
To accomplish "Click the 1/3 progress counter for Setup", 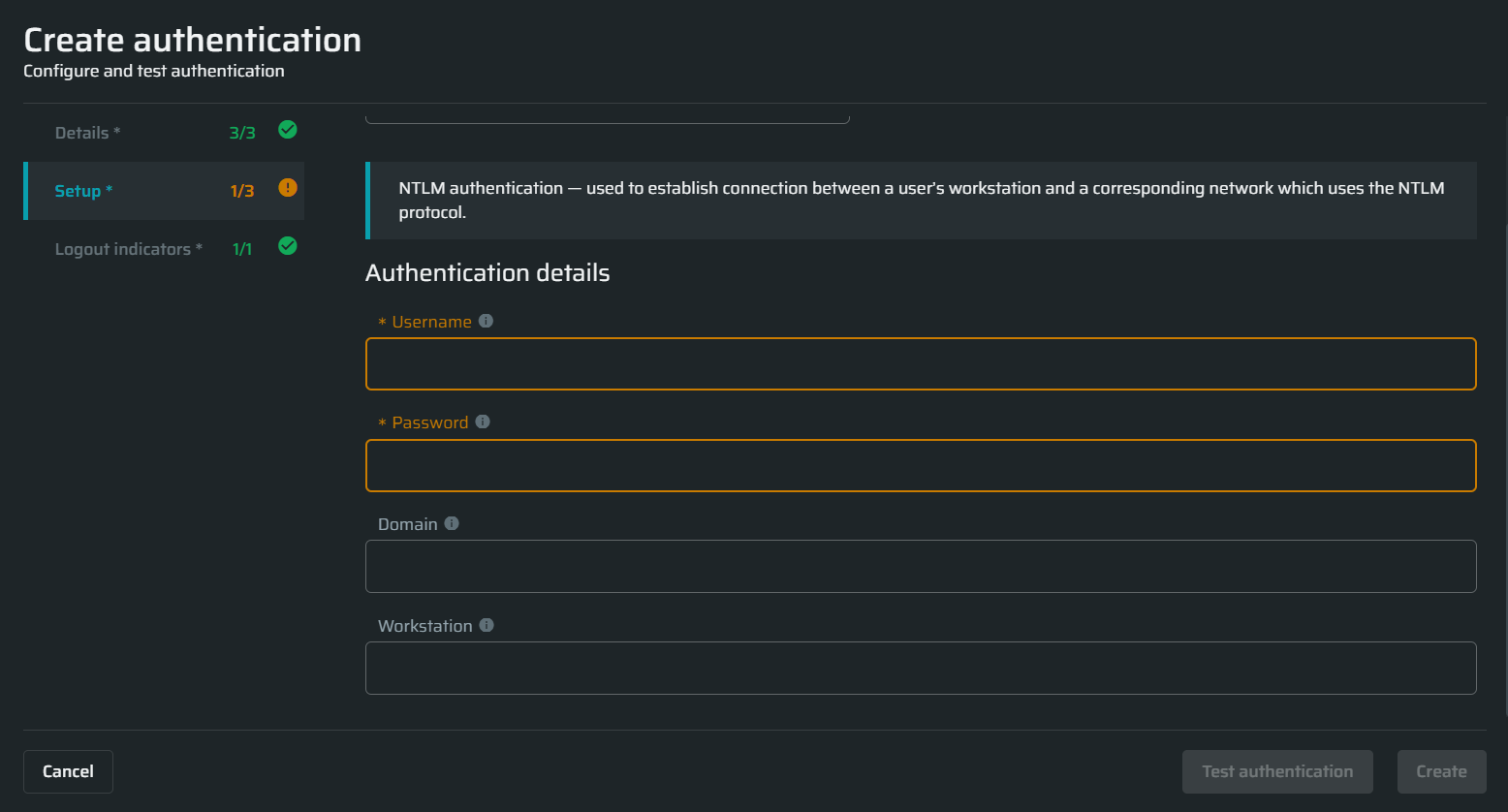I will [x=242, y=191].
